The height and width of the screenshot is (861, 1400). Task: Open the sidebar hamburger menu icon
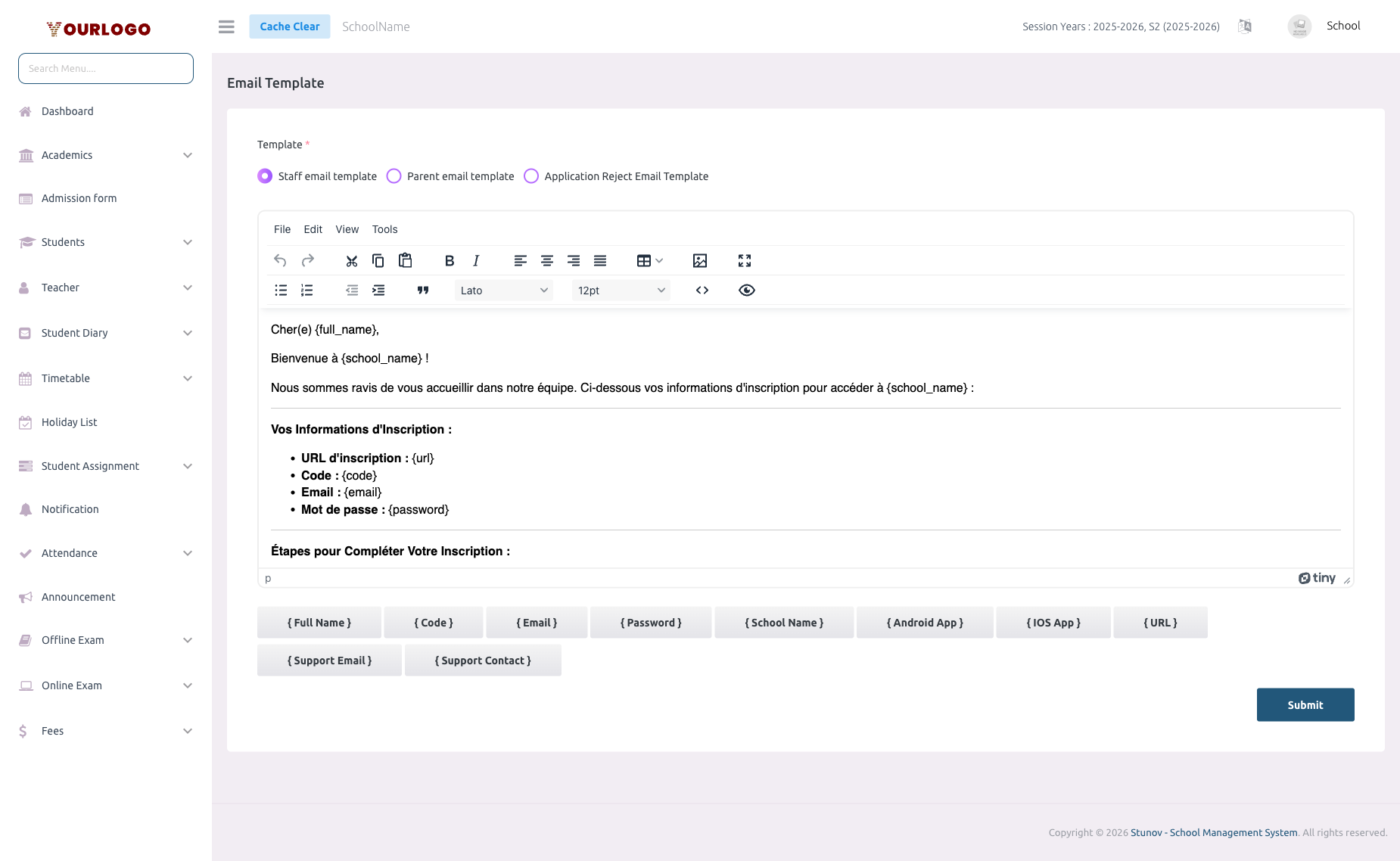coord(226,26)
